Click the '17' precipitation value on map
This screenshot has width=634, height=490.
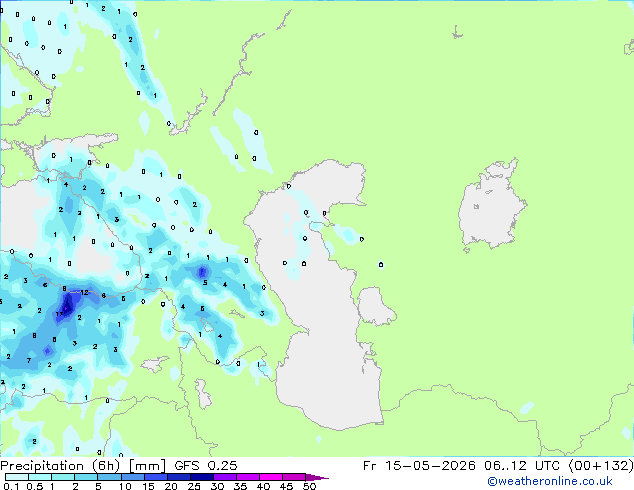click(x=59, y=314)
